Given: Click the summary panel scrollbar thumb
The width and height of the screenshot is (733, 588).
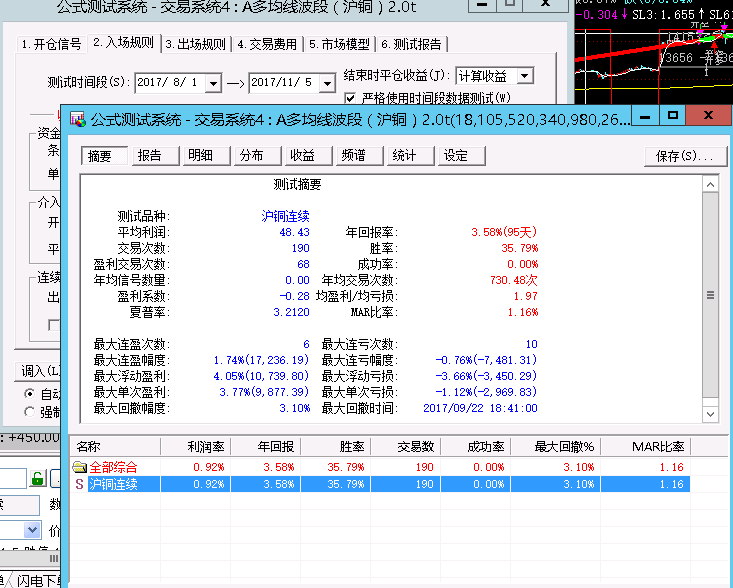Looking at the screenshot, I should point(710,295).
